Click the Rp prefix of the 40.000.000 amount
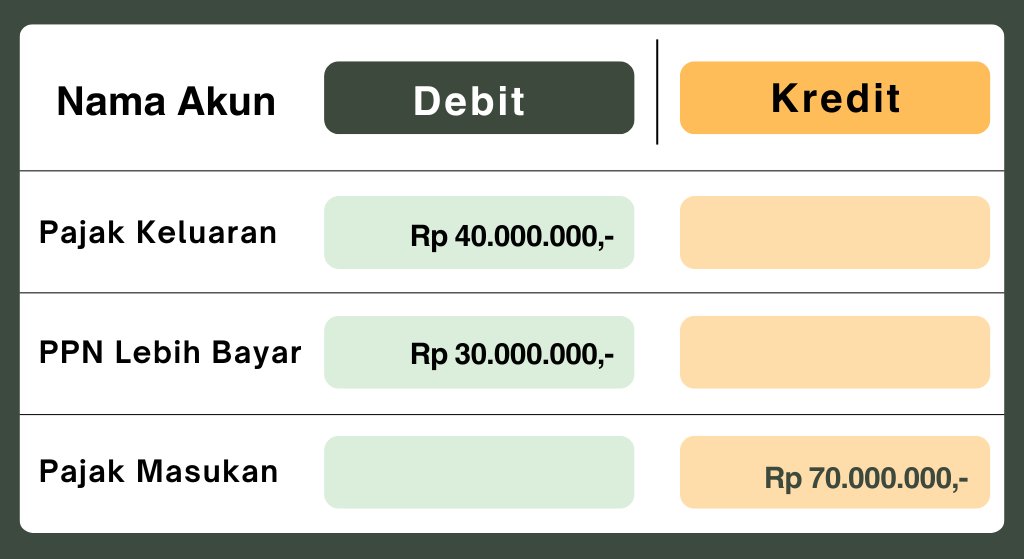 429,237
